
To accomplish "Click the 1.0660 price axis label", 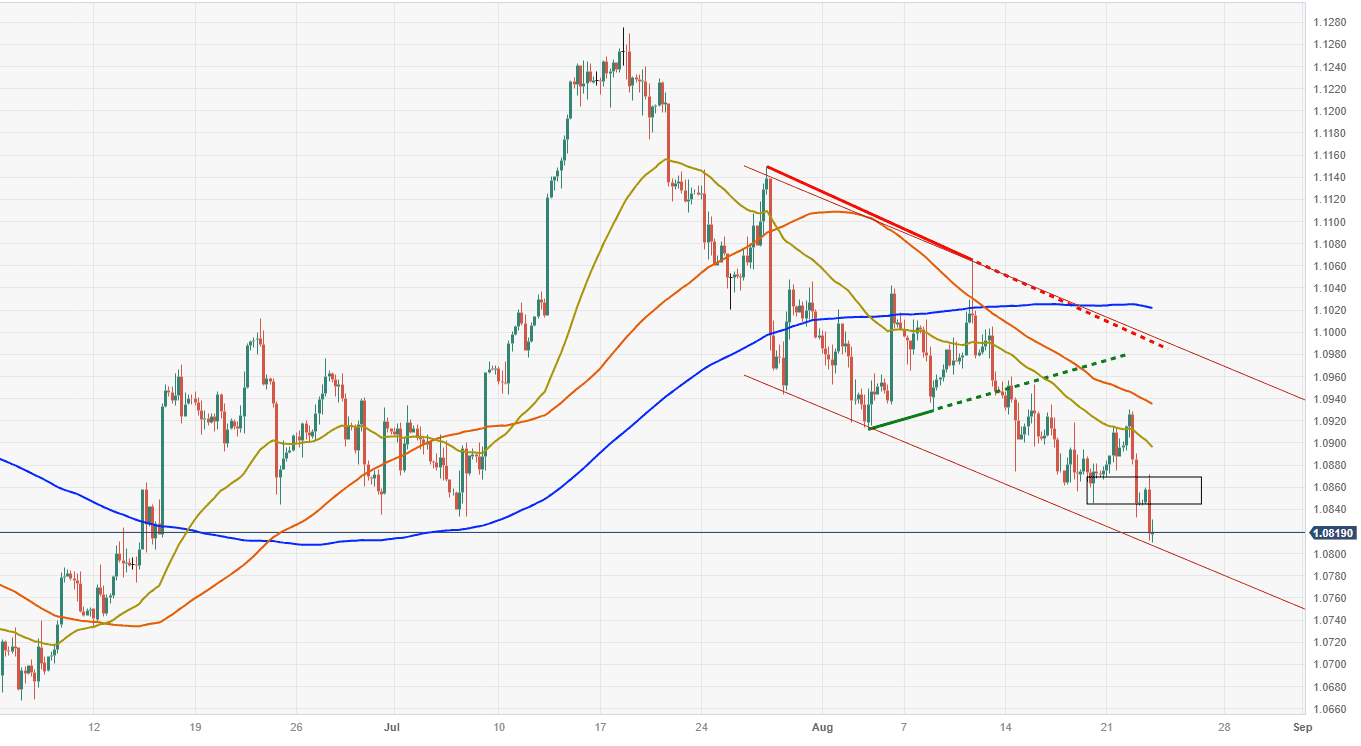I will [x=1331, y=709].
